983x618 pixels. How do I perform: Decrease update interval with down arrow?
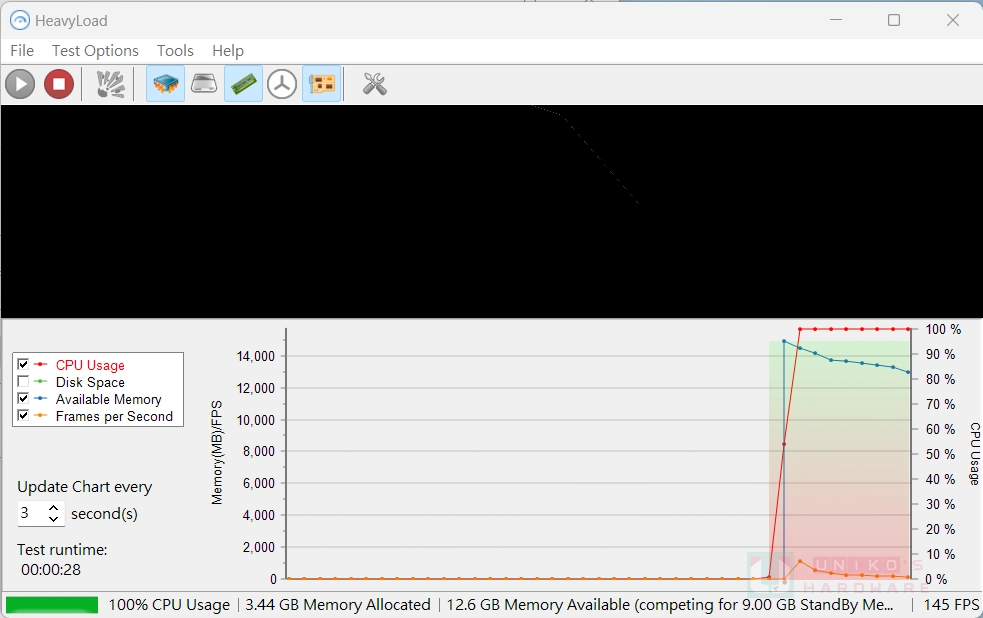click(x=54, y=519)
